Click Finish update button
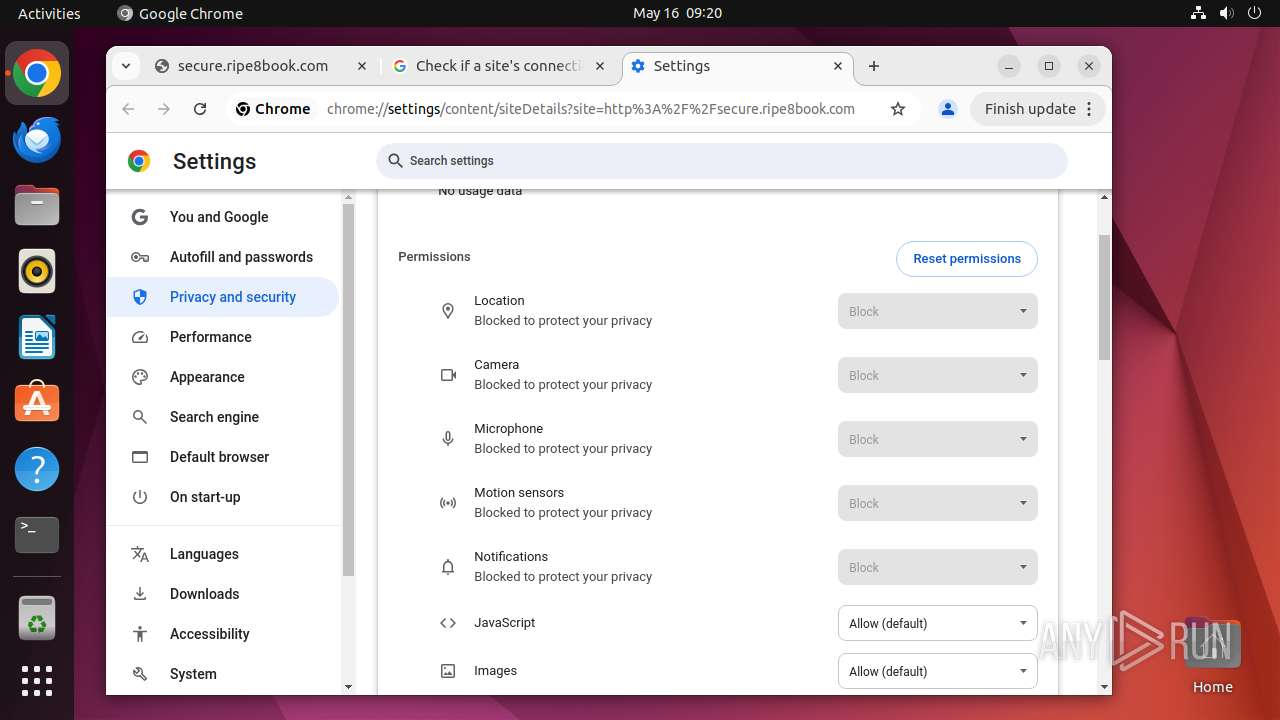Image resolution: width=1280 pixels, height=720 pixels. point(1037,109)
